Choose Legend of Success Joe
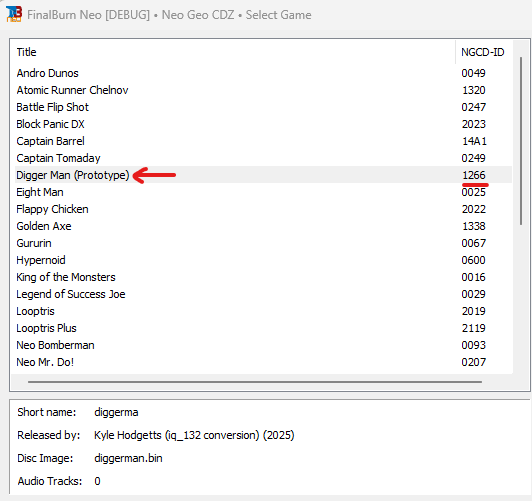This screenshot has height=501, width=532. [x=263, y=294]
